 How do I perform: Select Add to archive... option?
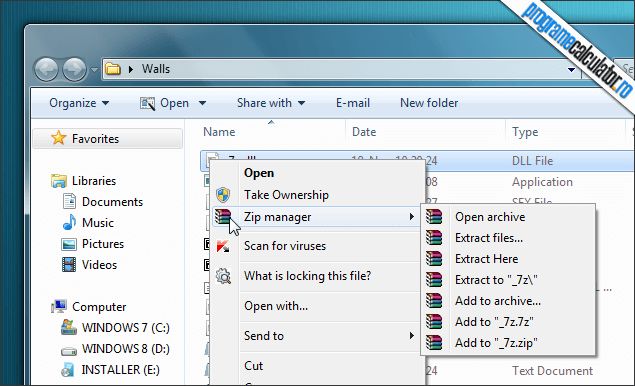(498, 301)
